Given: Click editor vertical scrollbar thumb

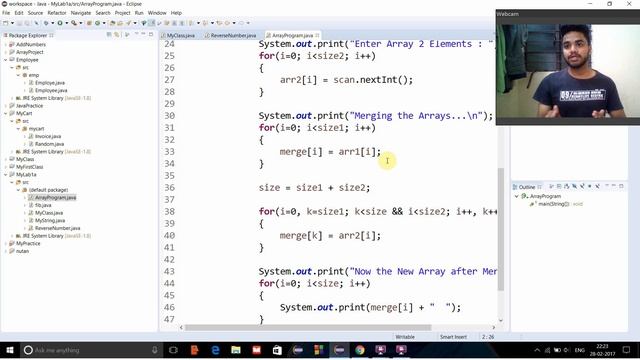Looking at the screenshot, I should [501, 229].
